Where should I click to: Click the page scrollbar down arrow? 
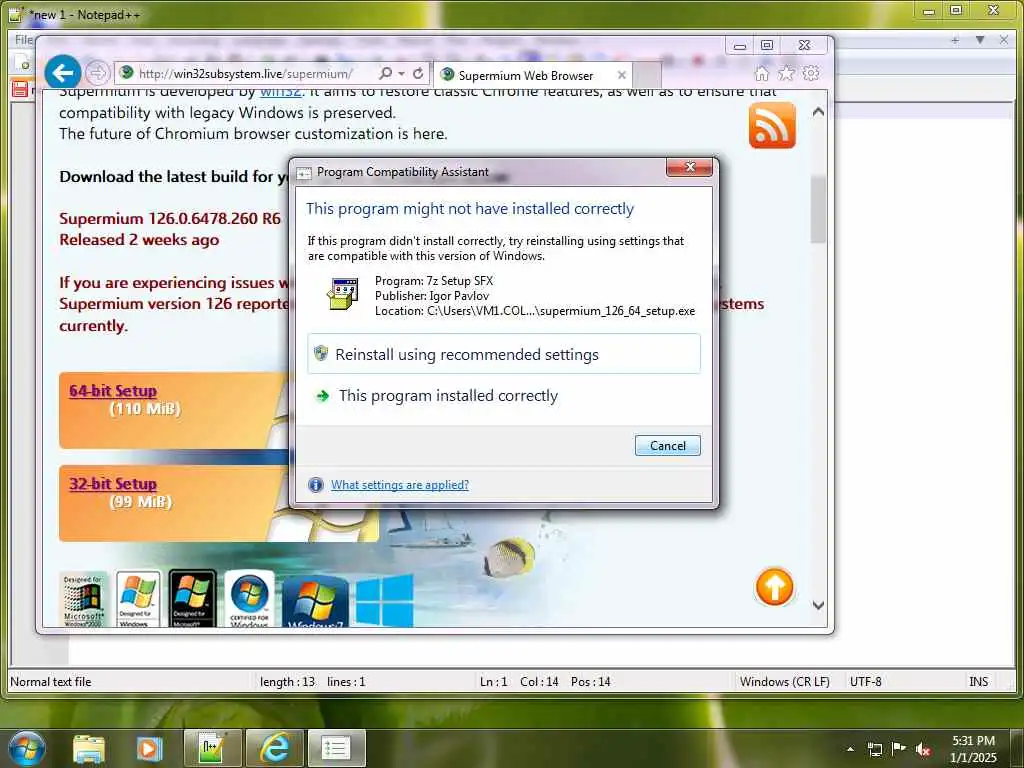click(818, 605)
